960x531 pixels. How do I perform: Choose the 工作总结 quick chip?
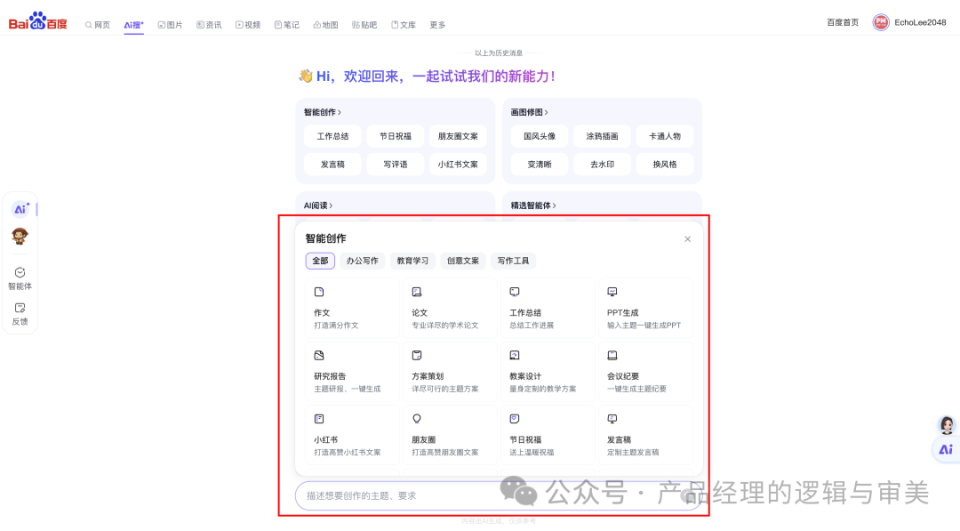point(332,136)
